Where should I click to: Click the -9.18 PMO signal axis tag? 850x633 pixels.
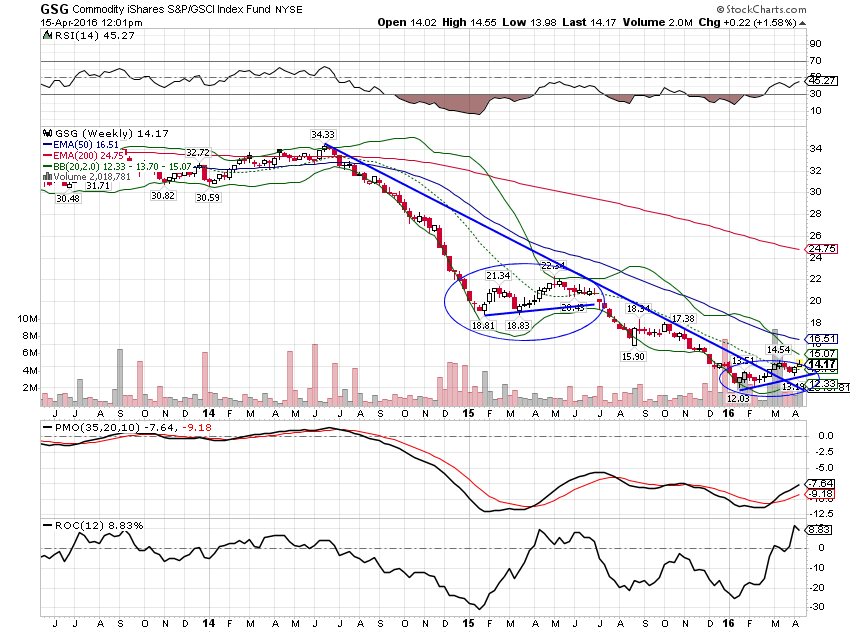[821, 494]
